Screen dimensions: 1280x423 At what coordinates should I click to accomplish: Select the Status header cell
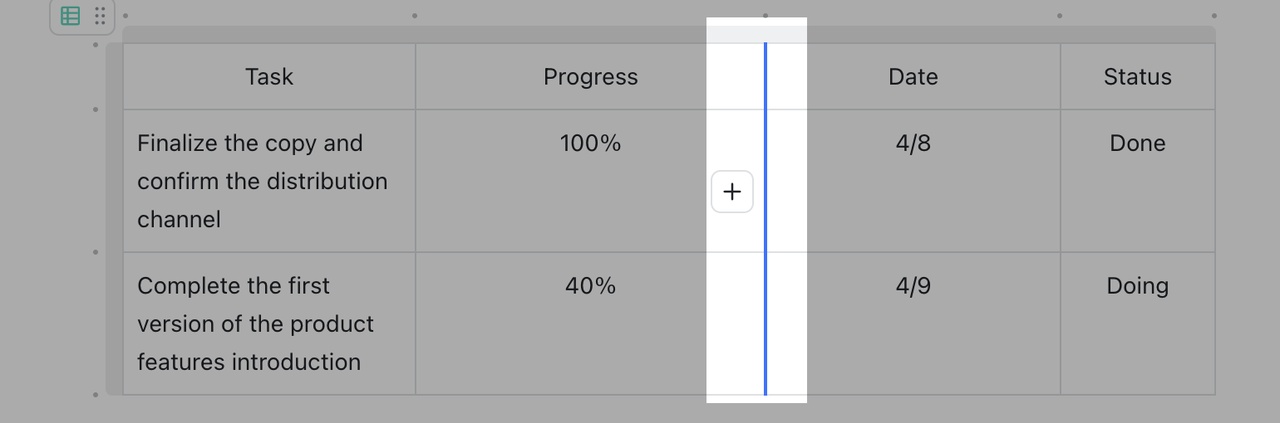(x=1137, y=77)
